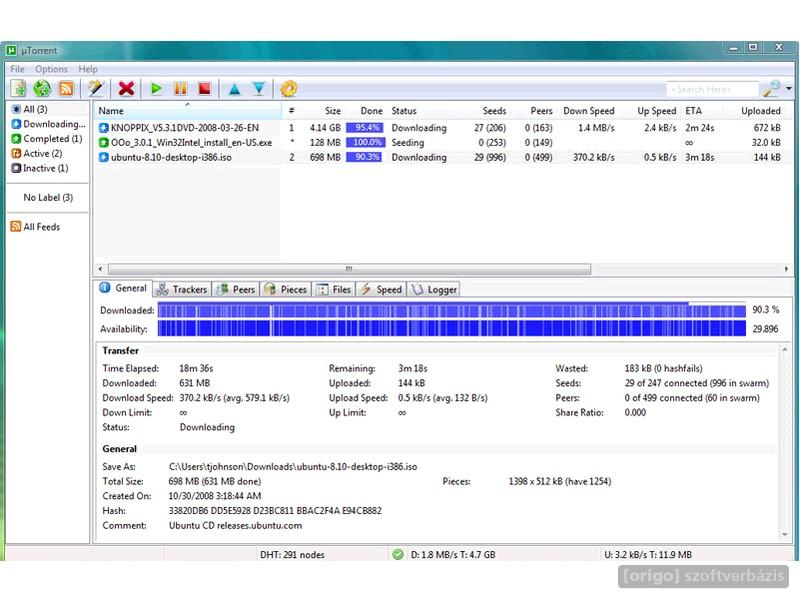Click the Create New Torrent wand icon

pyautogui.click(x=96, y=89)
